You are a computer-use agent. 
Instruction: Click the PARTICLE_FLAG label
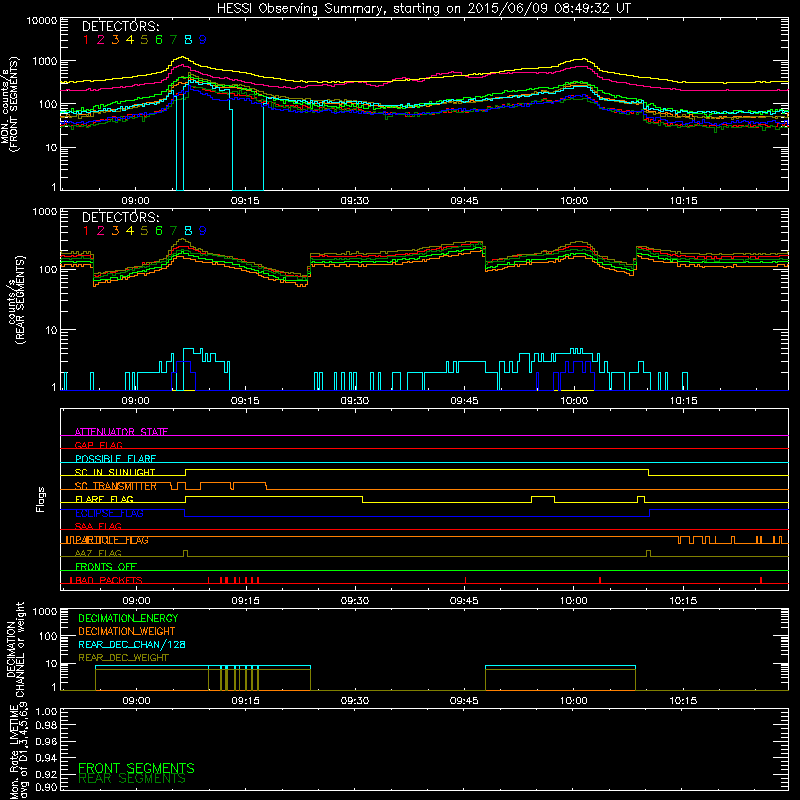point(111,540)
